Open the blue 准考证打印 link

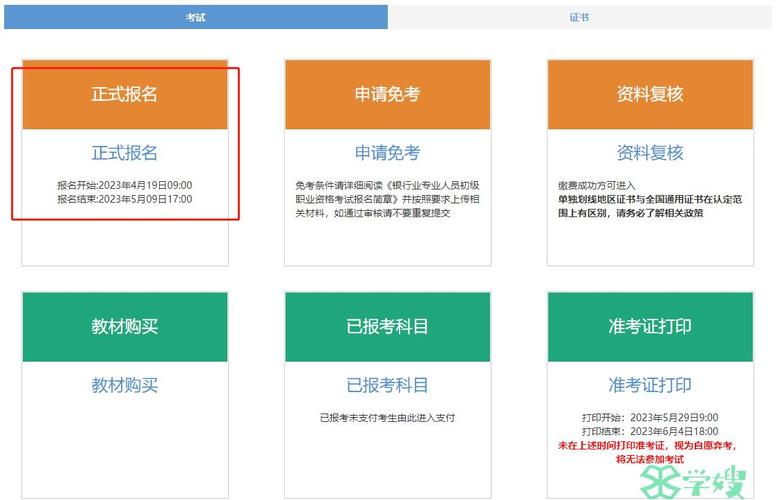650,385
